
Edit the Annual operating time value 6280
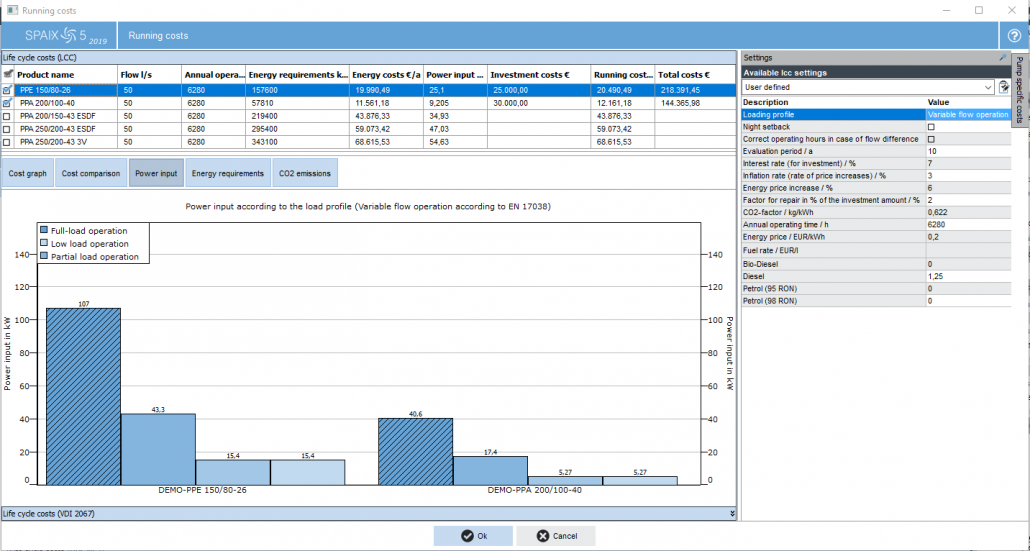point(968,225)
